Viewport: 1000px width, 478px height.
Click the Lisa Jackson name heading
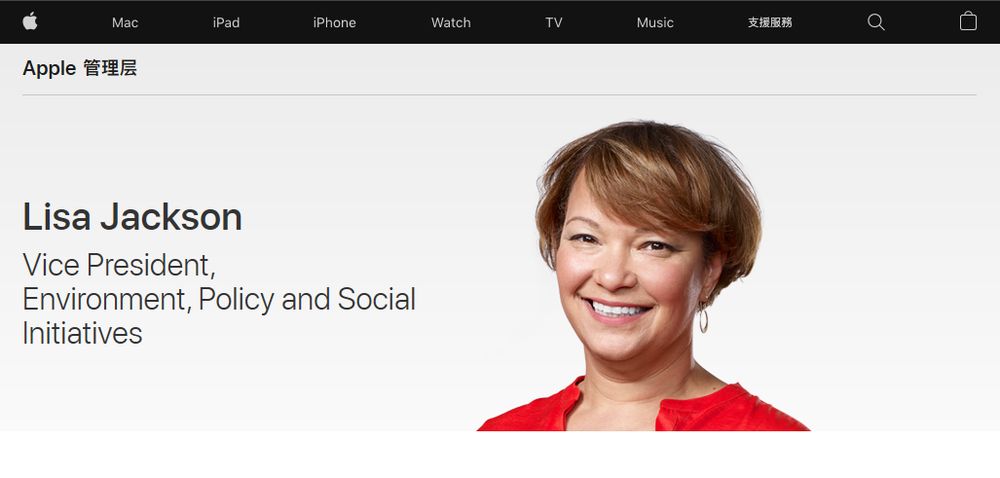[133, 217]
